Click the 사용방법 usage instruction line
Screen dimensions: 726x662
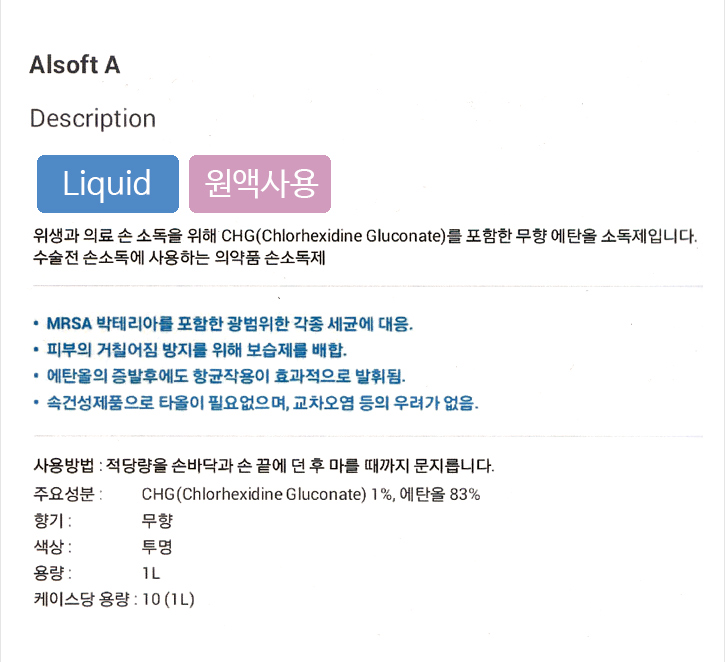pos(264,465)
